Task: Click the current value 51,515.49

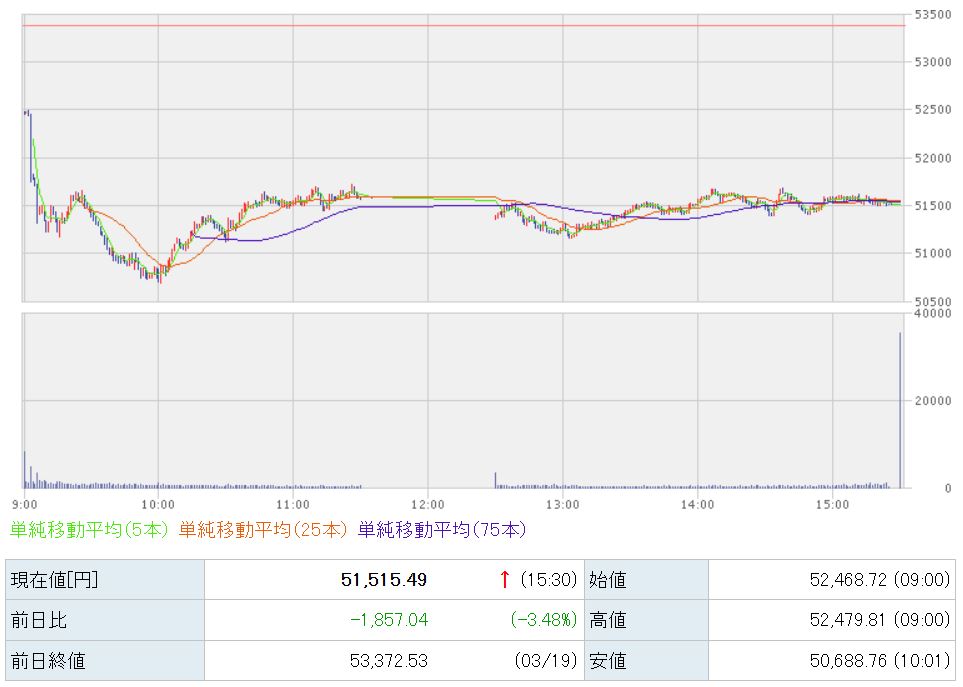Action: (x=383, y=580)
